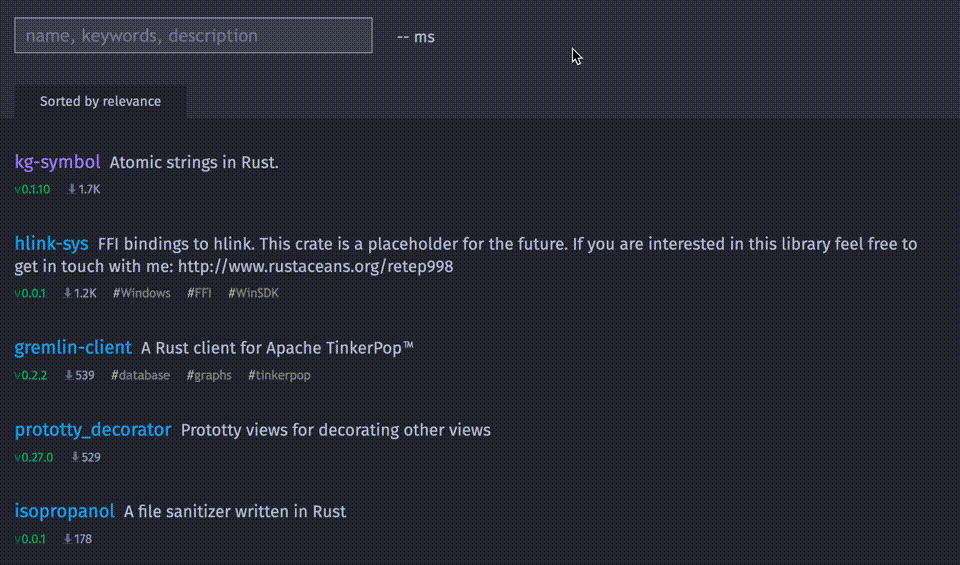Click download icon next to 1.7K
960x565 pixels.
(72, 189)
